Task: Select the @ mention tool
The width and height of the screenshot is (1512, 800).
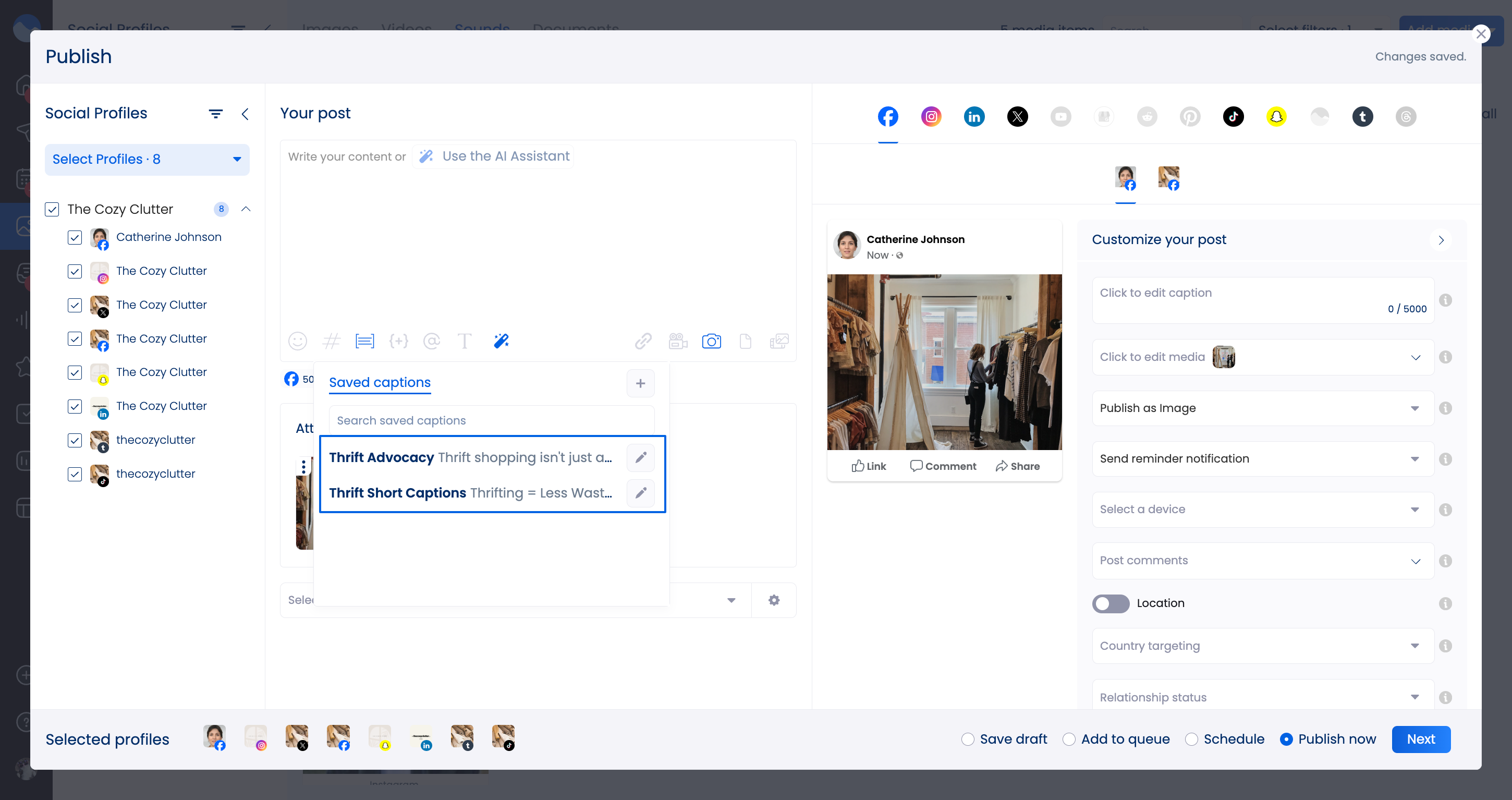Action: (x=432, y=341)
